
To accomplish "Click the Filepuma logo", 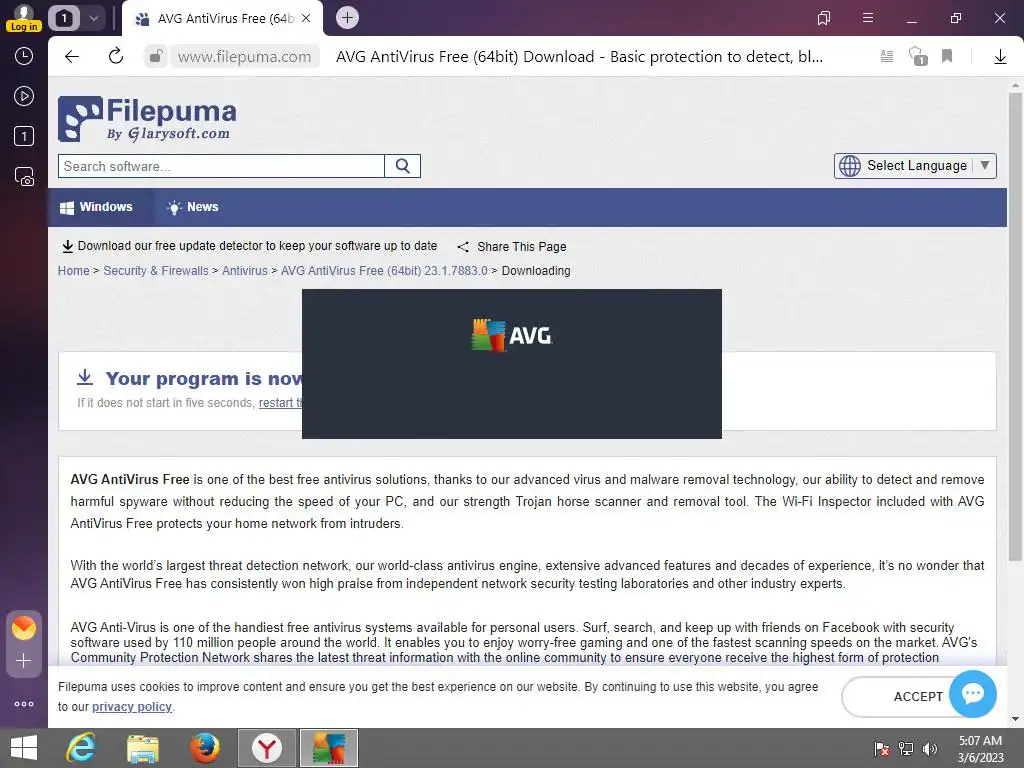I will tap(147, 119).
